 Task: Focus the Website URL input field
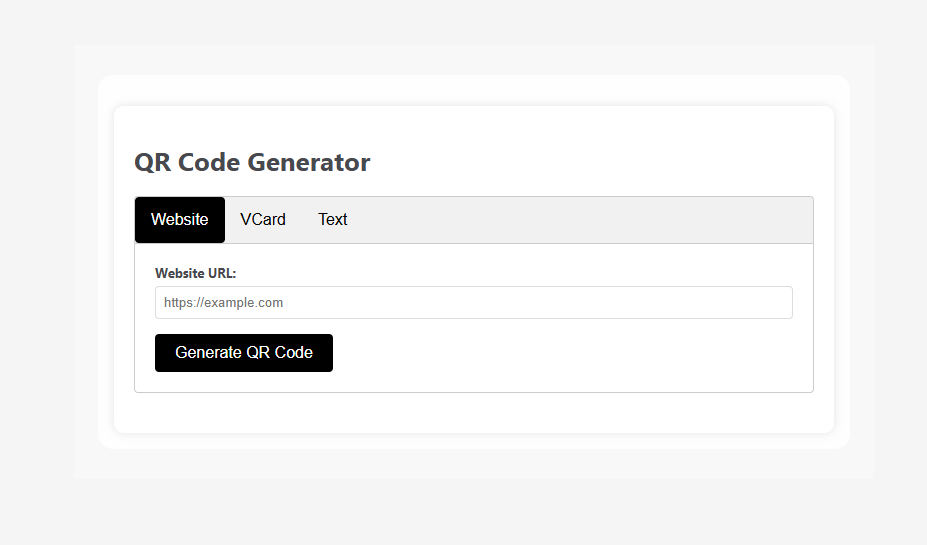[473, 303]
